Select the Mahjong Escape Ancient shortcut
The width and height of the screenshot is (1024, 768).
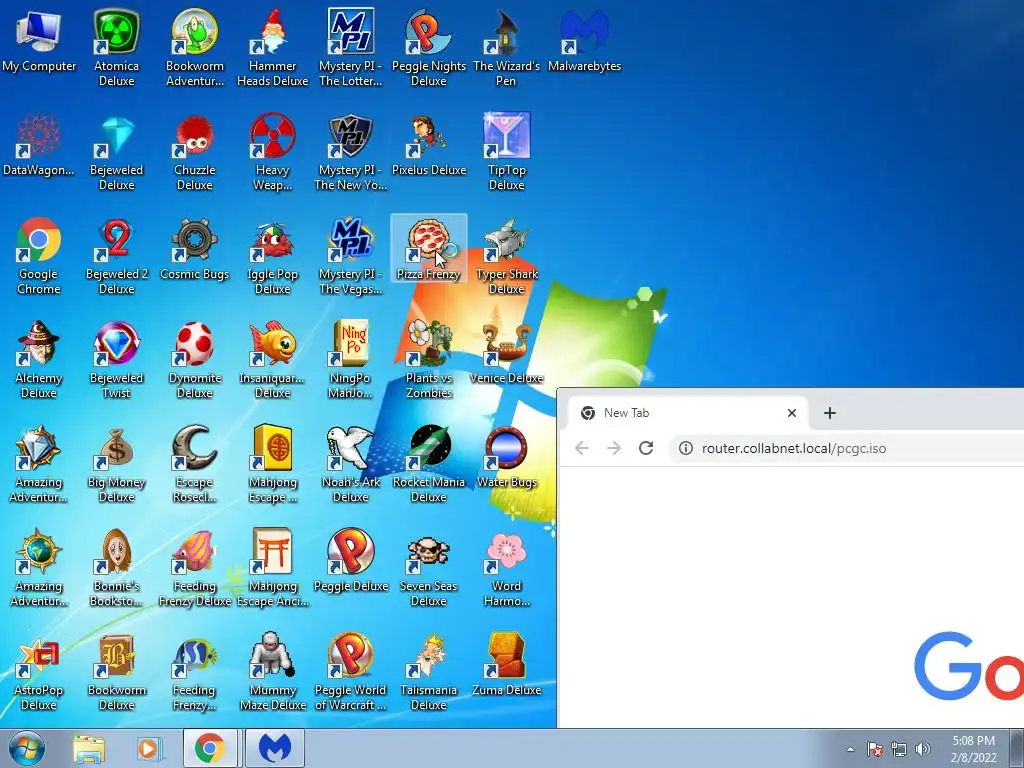[x=272, y=568]
